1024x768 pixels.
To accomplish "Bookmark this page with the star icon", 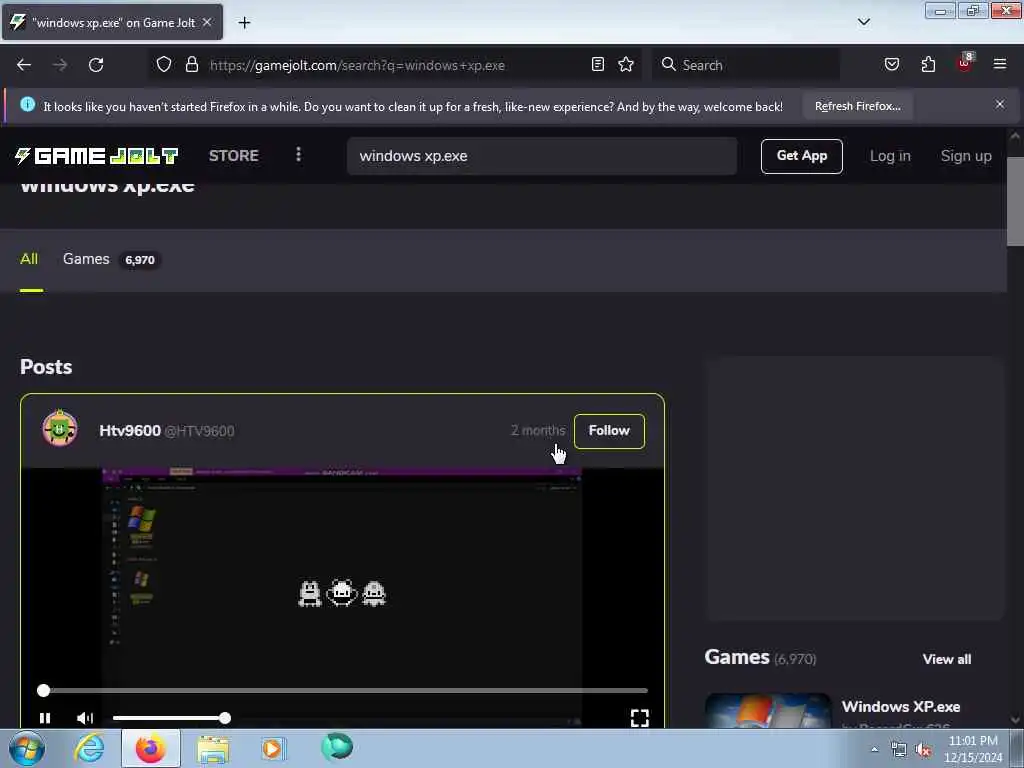I will tap(626, 65).
